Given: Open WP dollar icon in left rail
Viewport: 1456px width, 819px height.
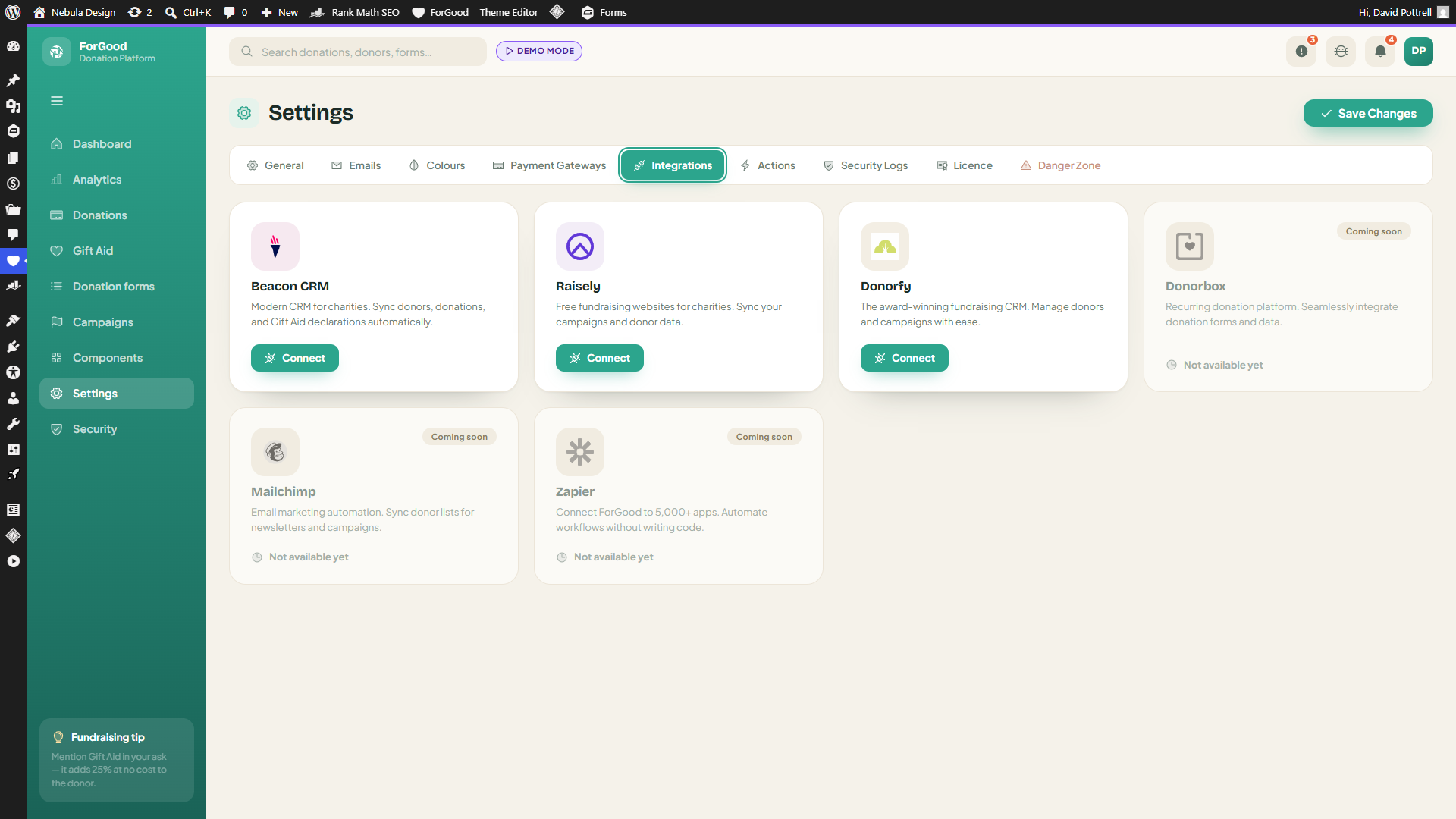Looking at the screenshot, I should pyautogui.click(x=13, y=184).
